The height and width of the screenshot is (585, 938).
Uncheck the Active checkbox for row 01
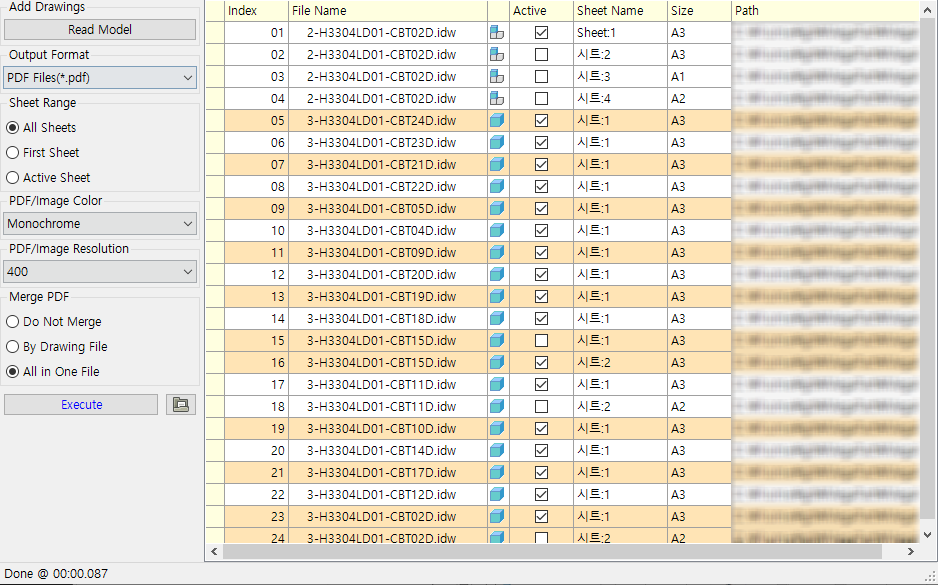[541, 33]
